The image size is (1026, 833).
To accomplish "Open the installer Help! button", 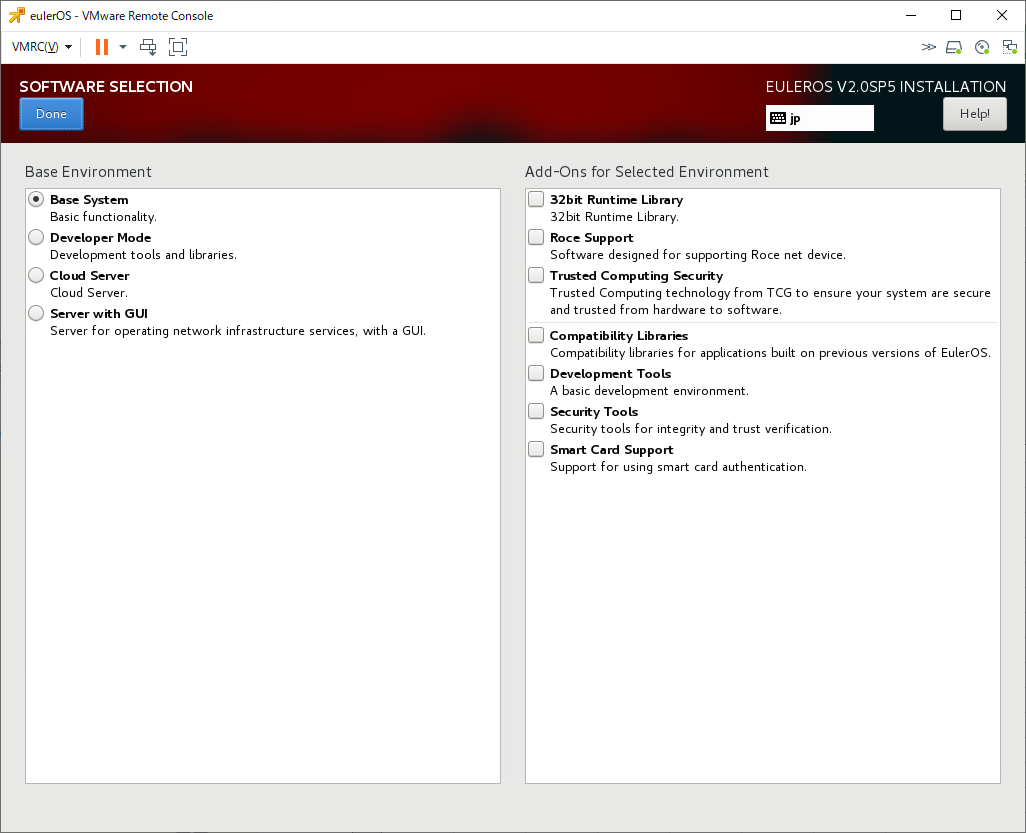I will coord(974,114).
